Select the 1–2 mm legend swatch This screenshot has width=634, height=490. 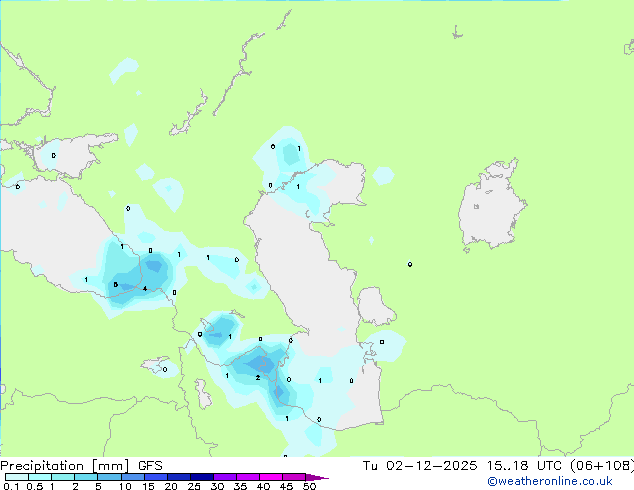click(x=63, y=477)
